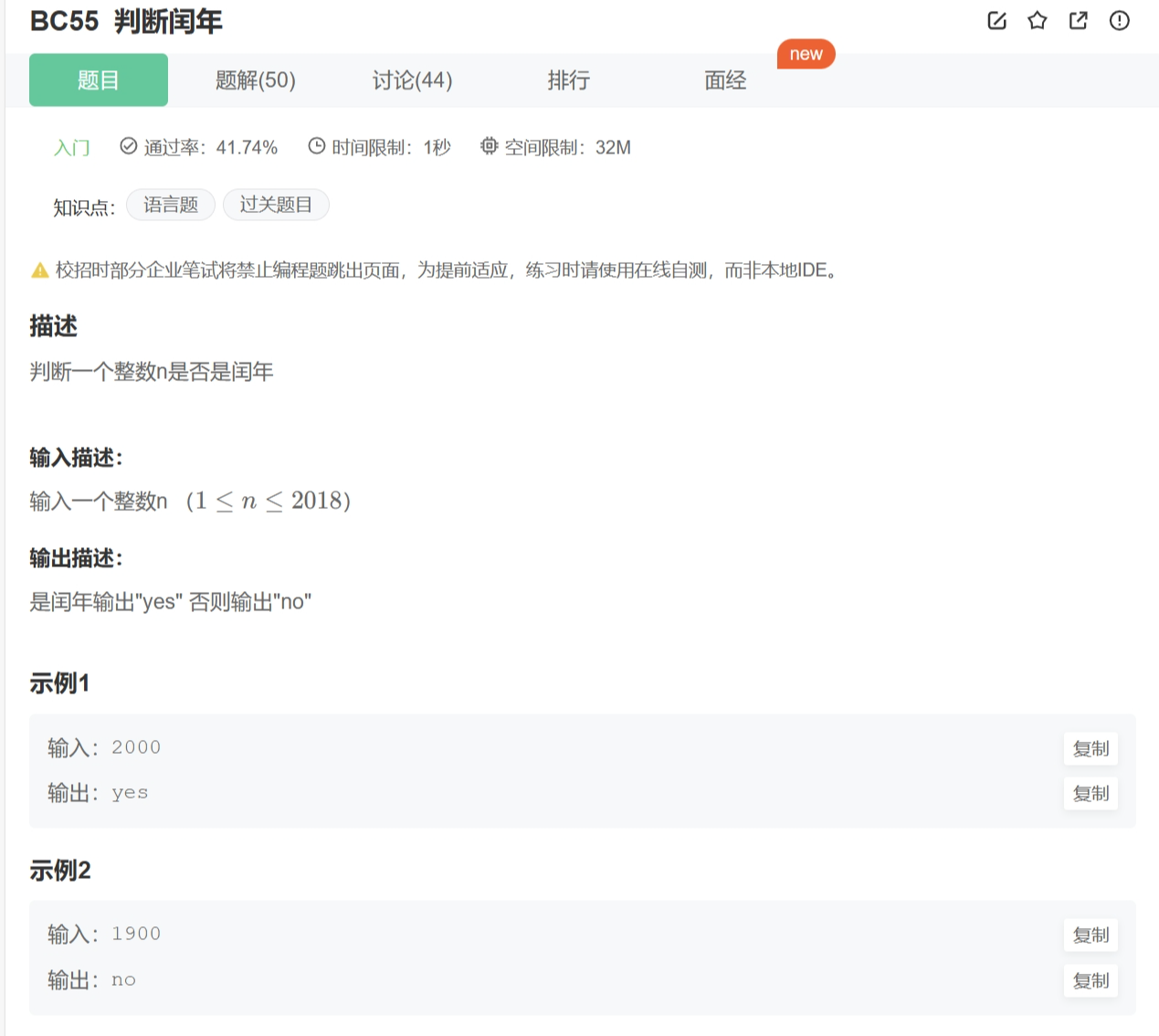Open the 面经 tab

724,80
